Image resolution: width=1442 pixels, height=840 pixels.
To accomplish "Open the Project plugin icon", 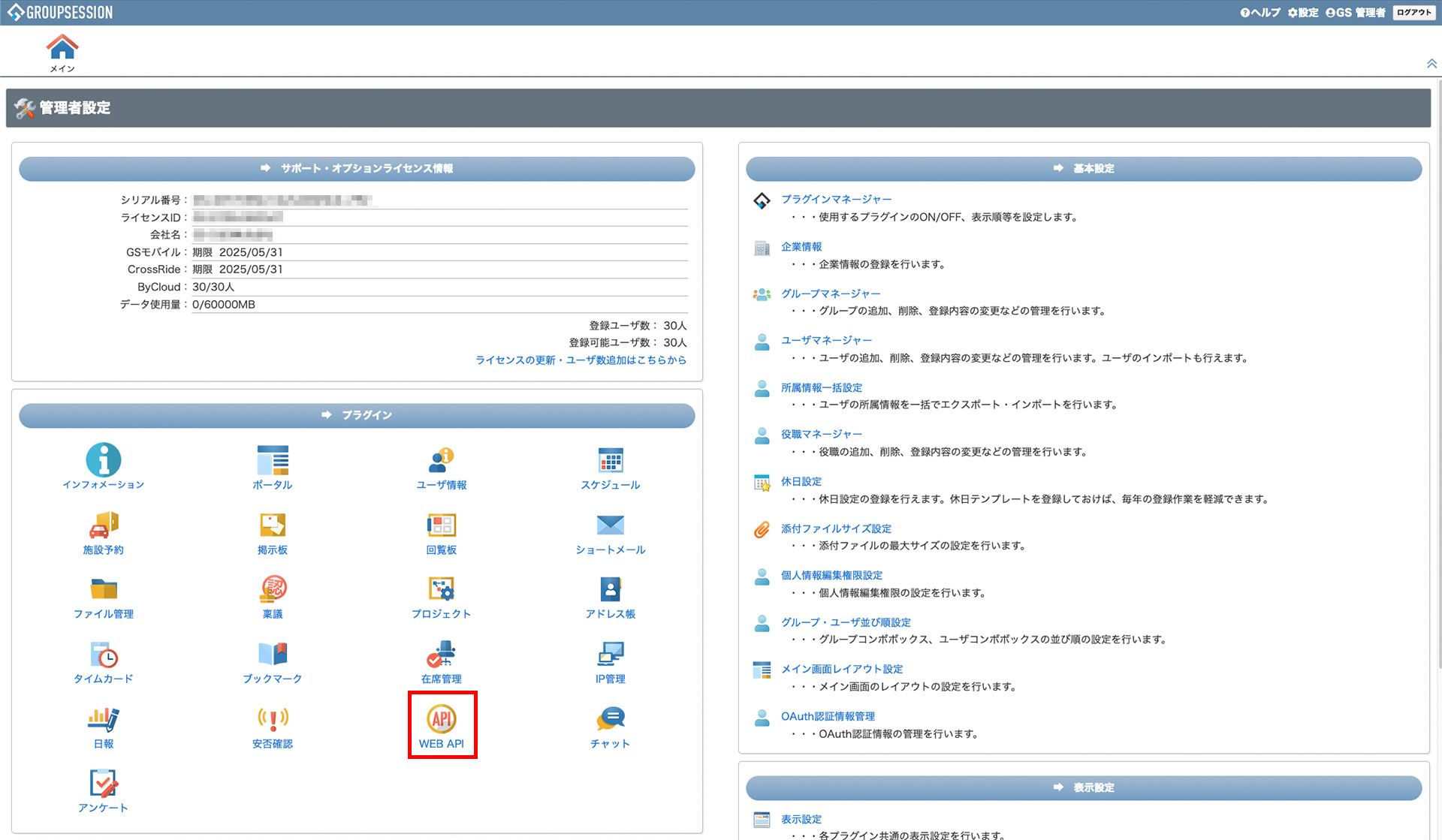I will 442,589.
